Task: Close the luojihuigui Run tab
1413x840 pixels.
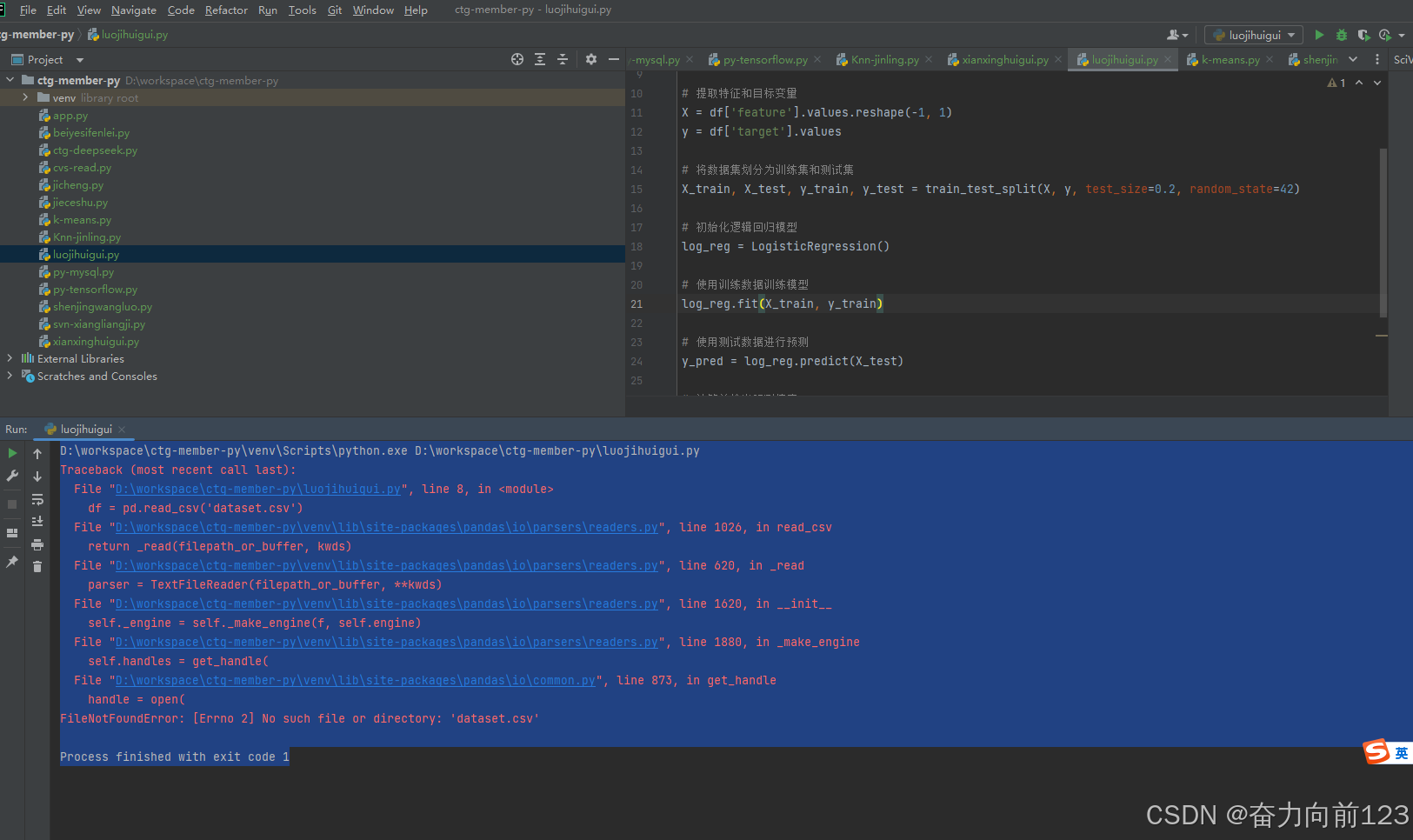Action: point(122,430)
